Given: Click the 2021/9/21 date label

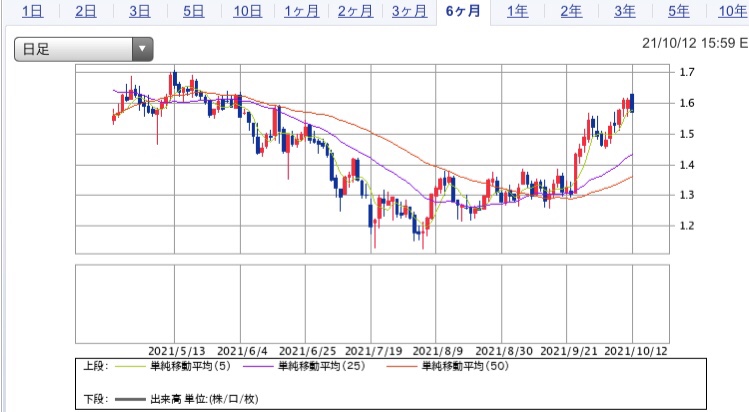Looking at the screenshot, I should point(569,351).
